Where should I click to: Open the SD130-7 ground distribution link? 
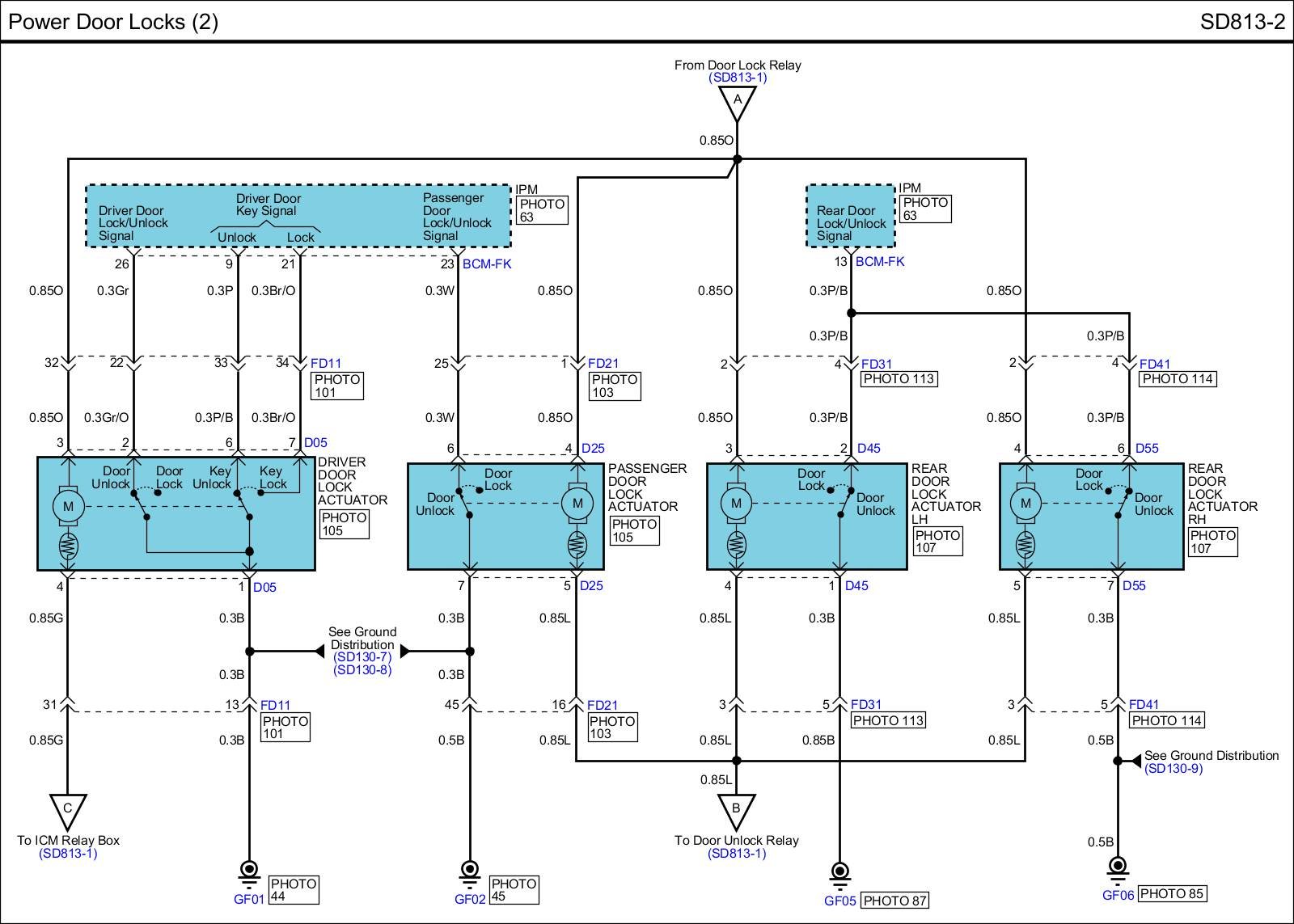point(362,657)
